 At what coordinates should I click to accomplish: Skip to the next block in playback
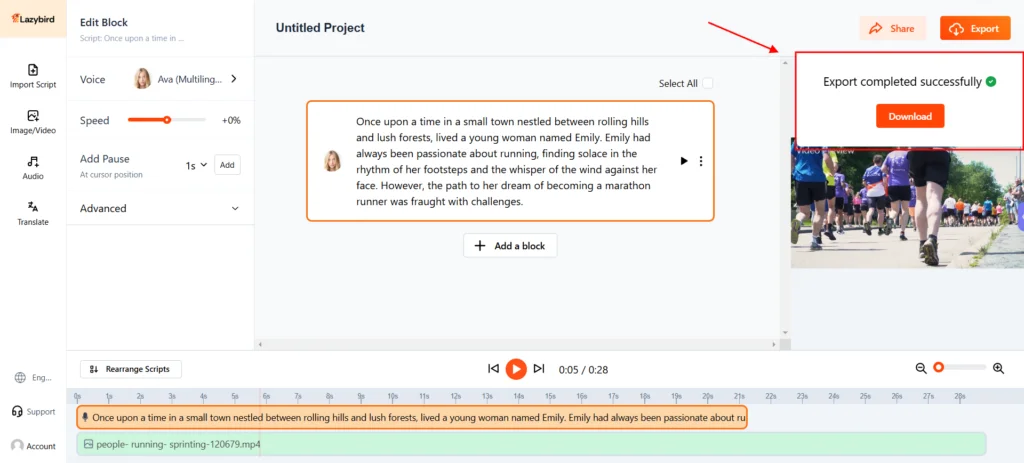click(x=539, y=369)
